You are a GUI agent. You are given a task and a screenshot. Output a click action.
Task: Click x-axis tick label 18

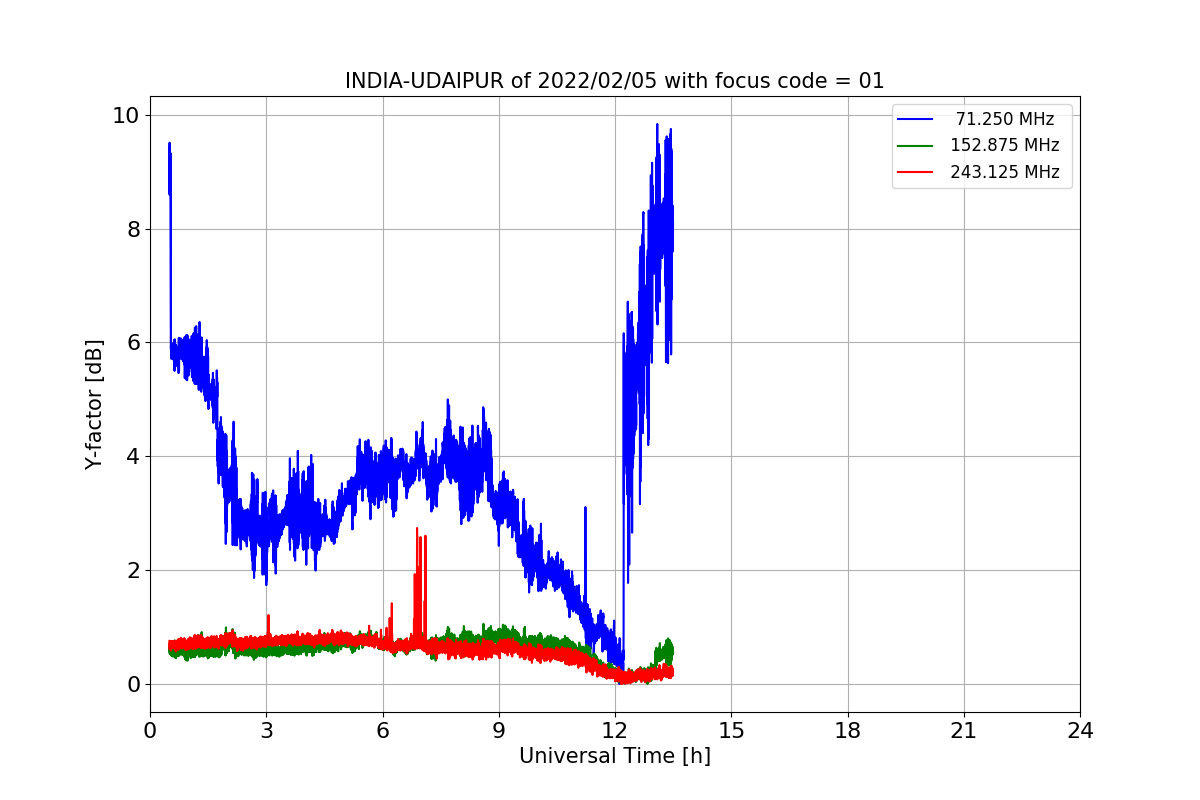847,731
